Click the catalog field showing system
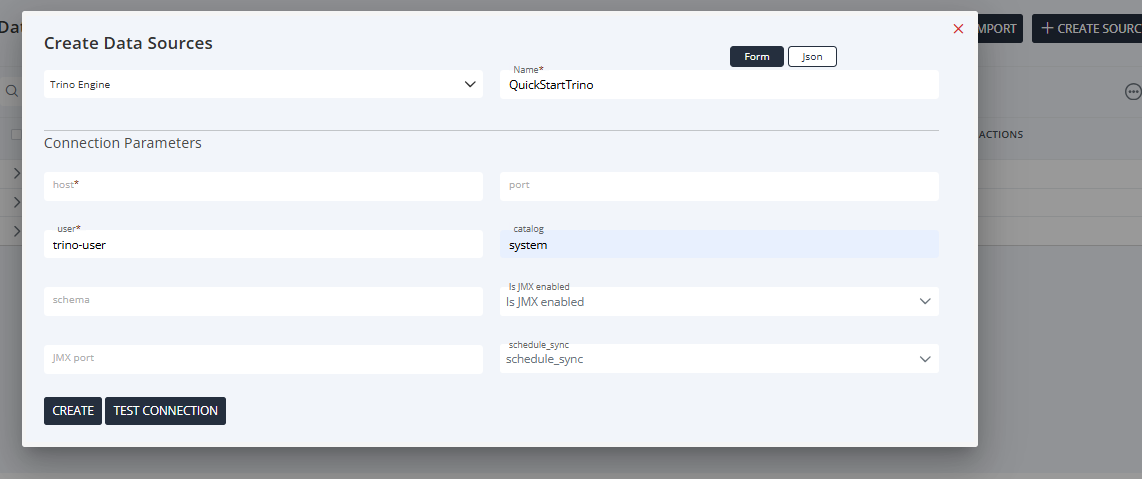Screen dimensions: 1142x479 (x=718, y=245)
